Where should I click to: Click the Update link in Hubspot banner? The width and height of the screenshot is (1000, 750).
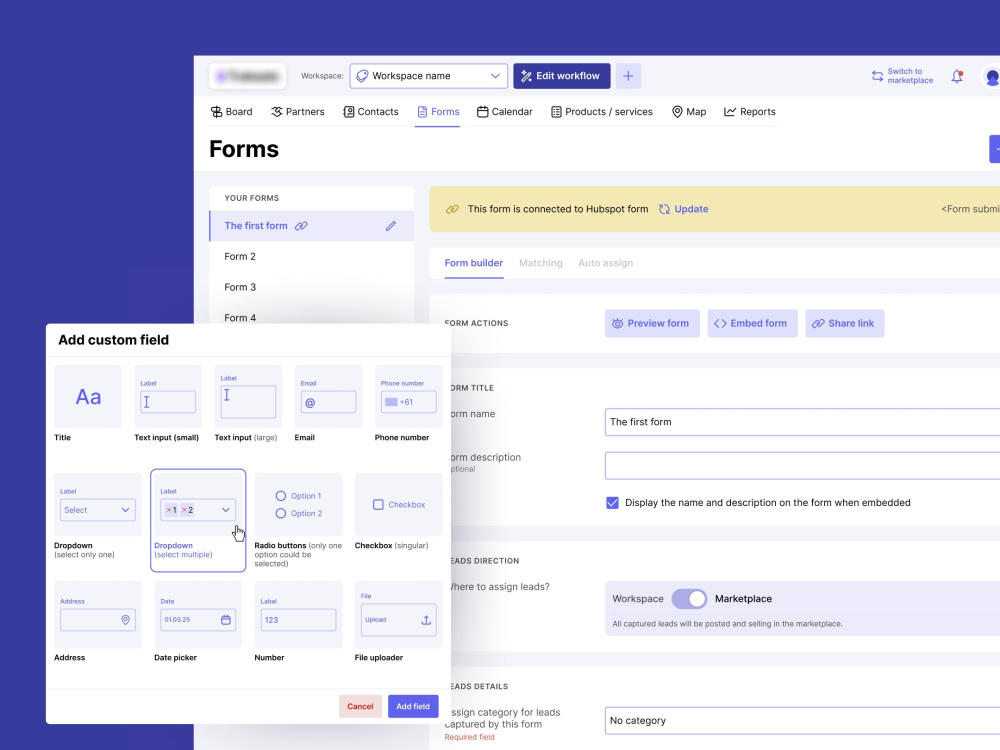click(684, 209)
